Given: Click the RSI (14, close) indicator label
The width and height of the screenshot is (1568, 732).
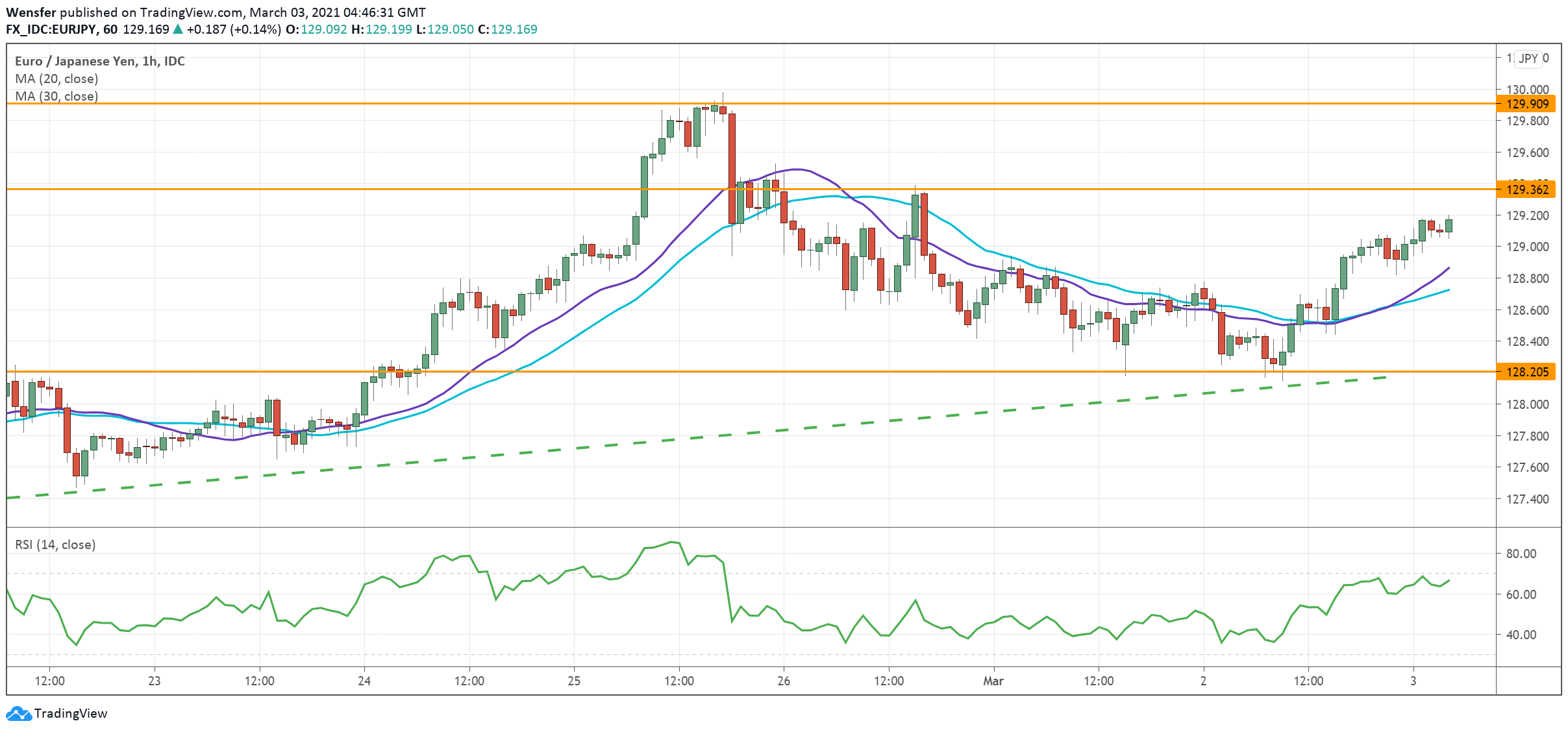Looking at the screenshot, I should (x=55, y=544).
